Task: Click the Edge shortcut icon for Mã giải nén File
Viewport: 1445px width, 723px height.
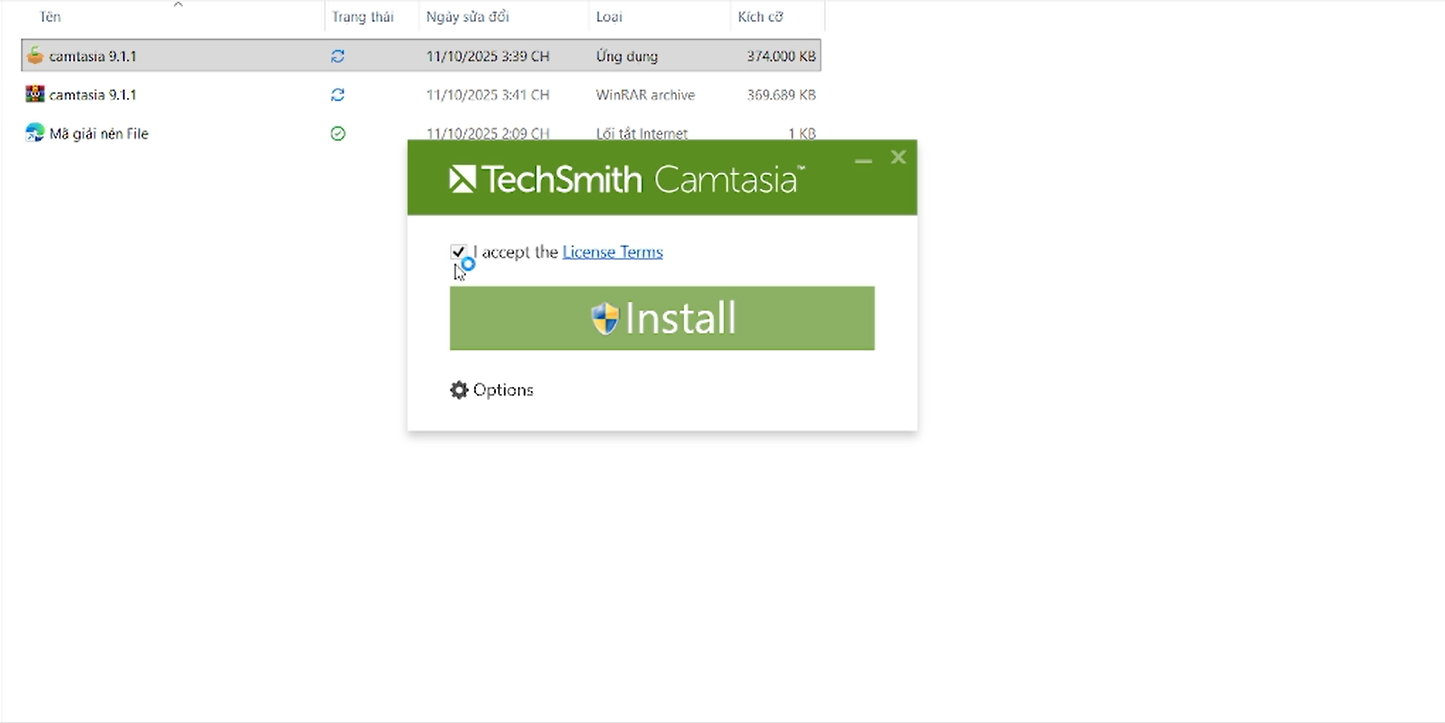Action: (35, 133)
